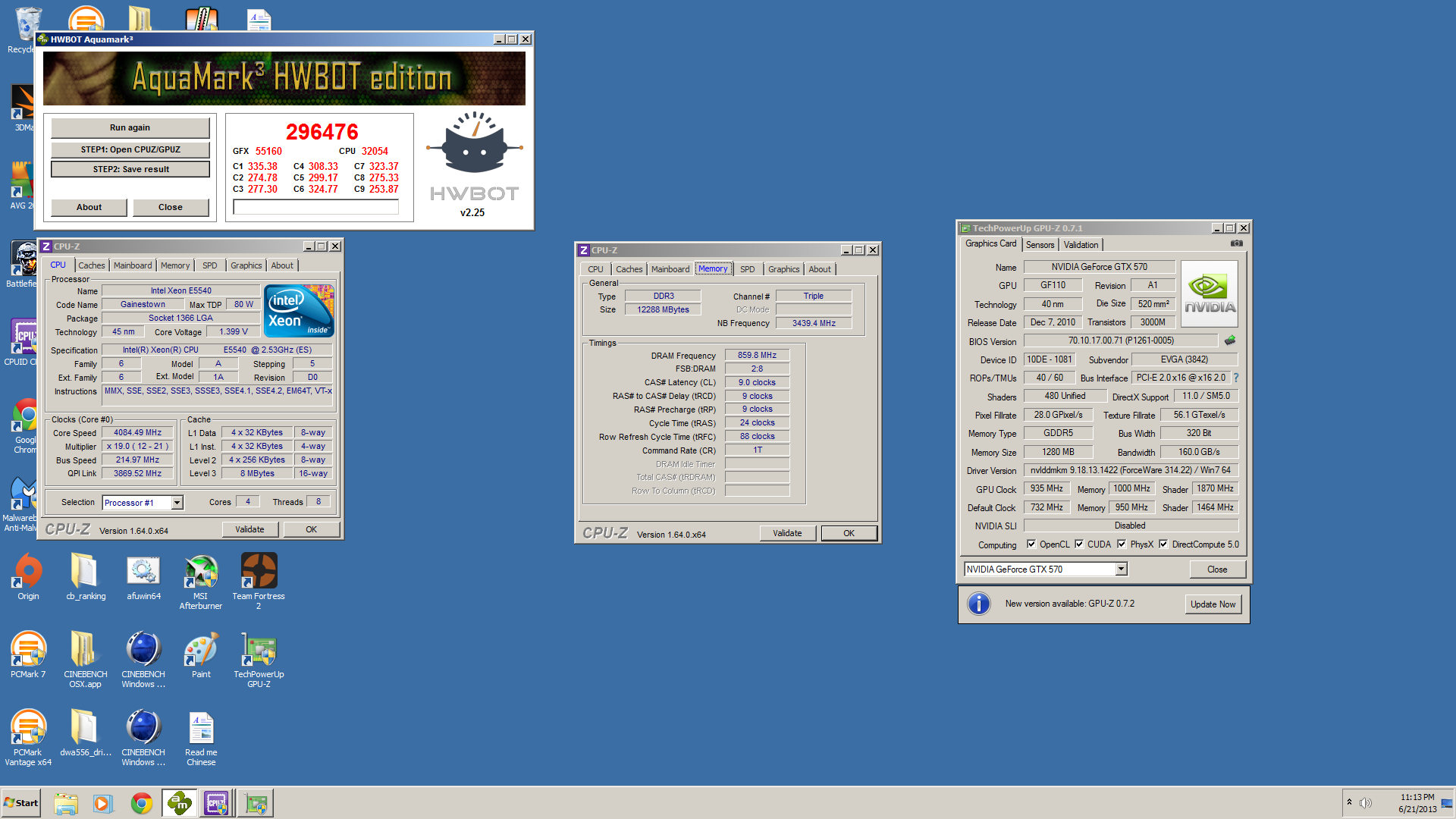Click the bus interface question mark
The height and width of the screenshot is (819, 1456).
[x=1235, y=378]
